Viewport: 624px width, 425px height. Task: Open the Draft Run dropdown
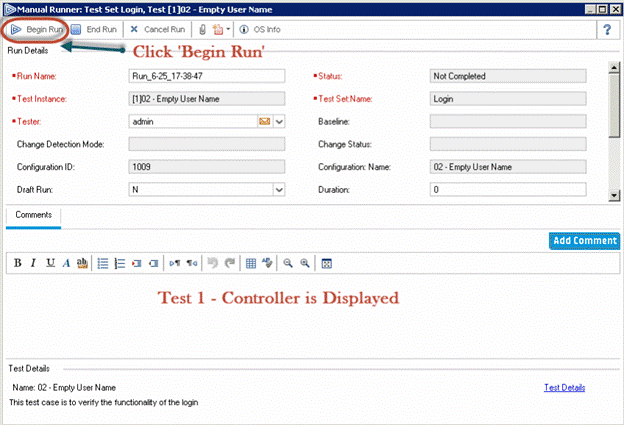point(279,189)
